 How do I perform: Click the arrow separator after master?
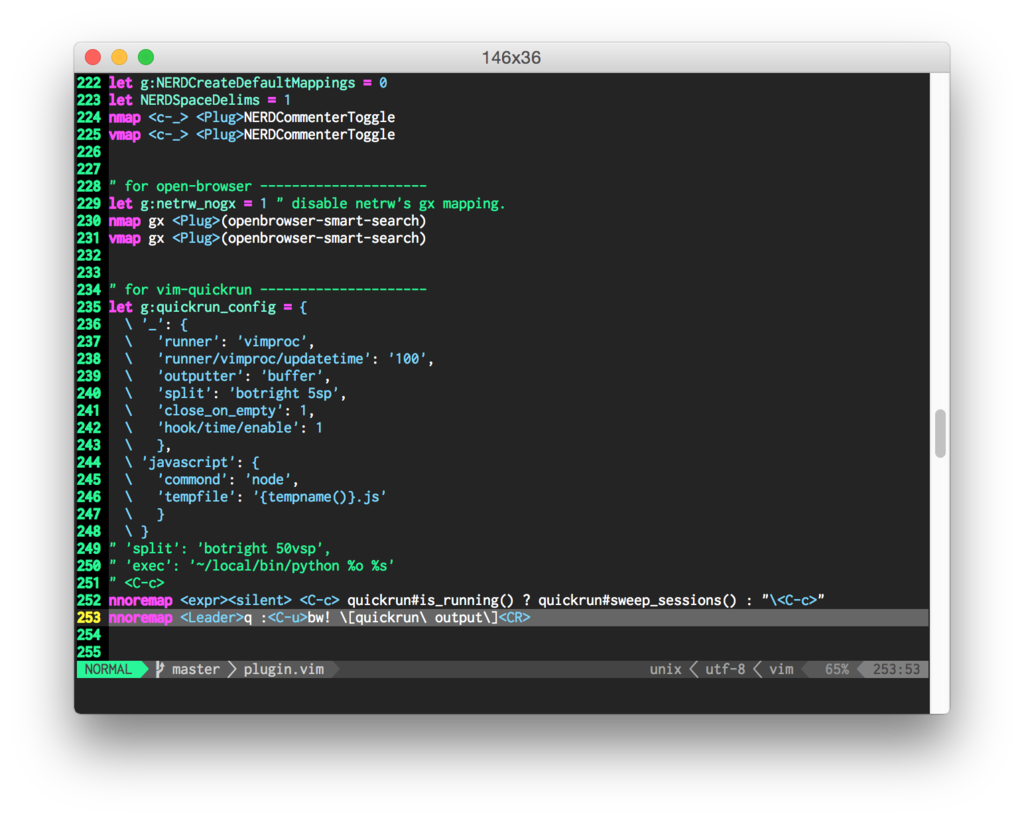230,668
